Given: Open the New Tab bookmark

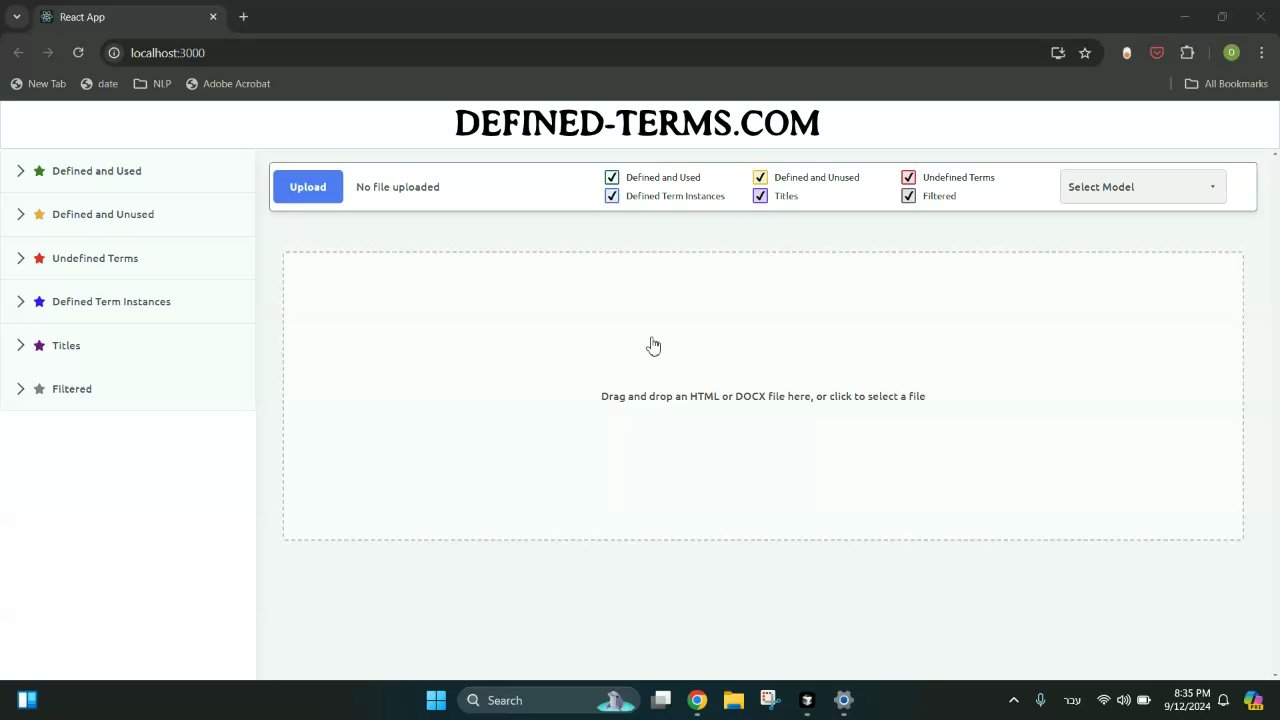Looking at the screenshot, I should click(38, 84).
